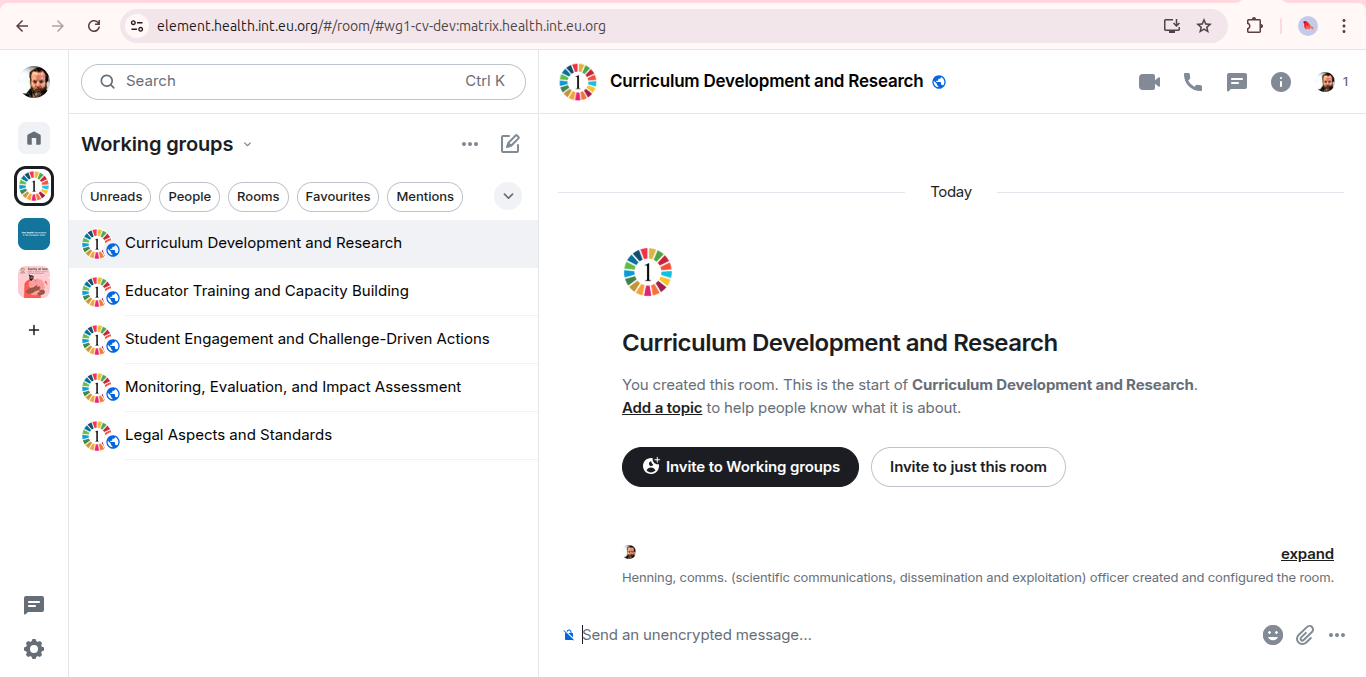Open Educator Training and Capacity Building room

tap(303, 291)
